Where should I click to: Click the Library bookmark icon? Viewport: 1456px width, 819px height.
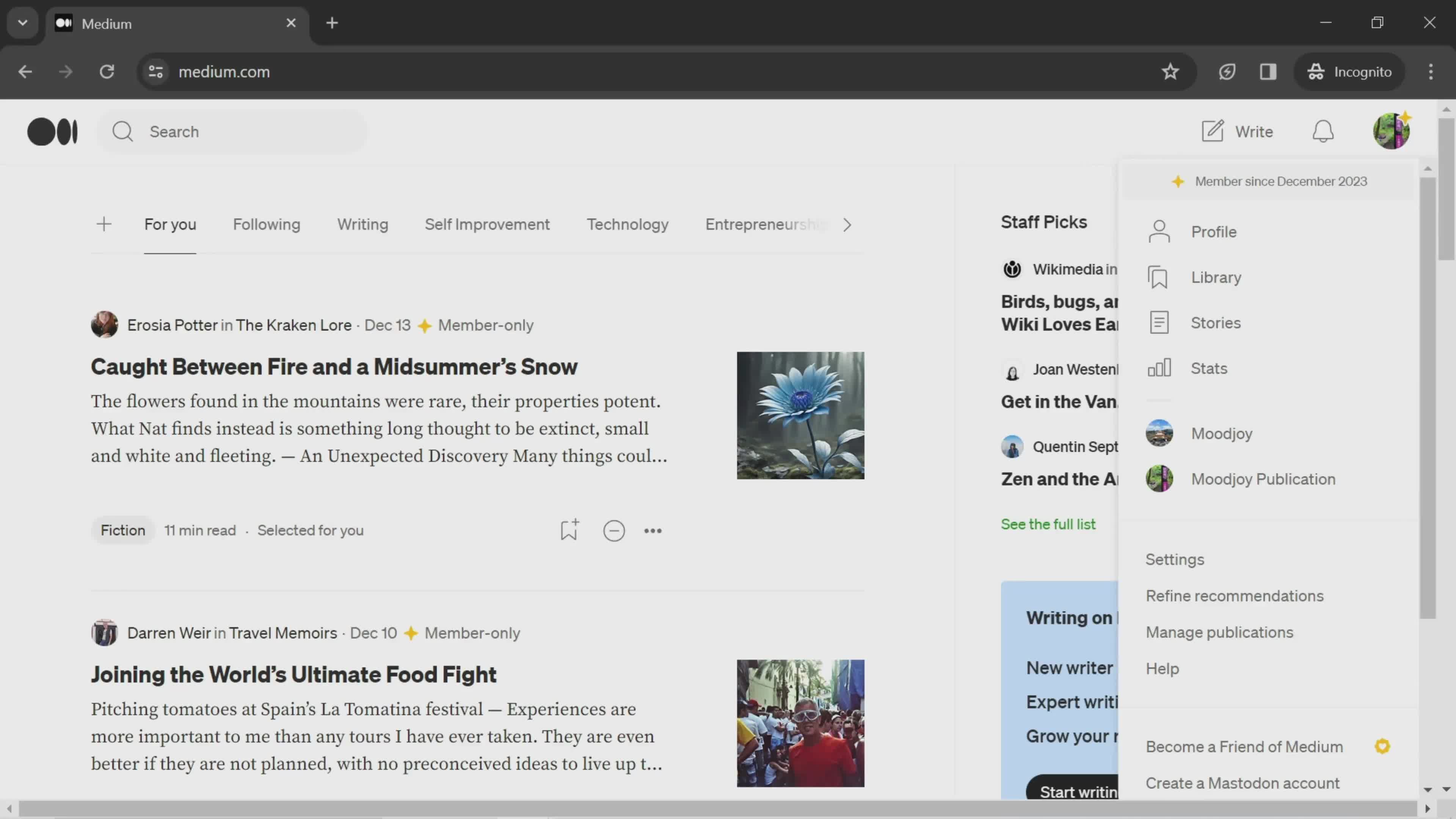click(x=1160, y=277)
